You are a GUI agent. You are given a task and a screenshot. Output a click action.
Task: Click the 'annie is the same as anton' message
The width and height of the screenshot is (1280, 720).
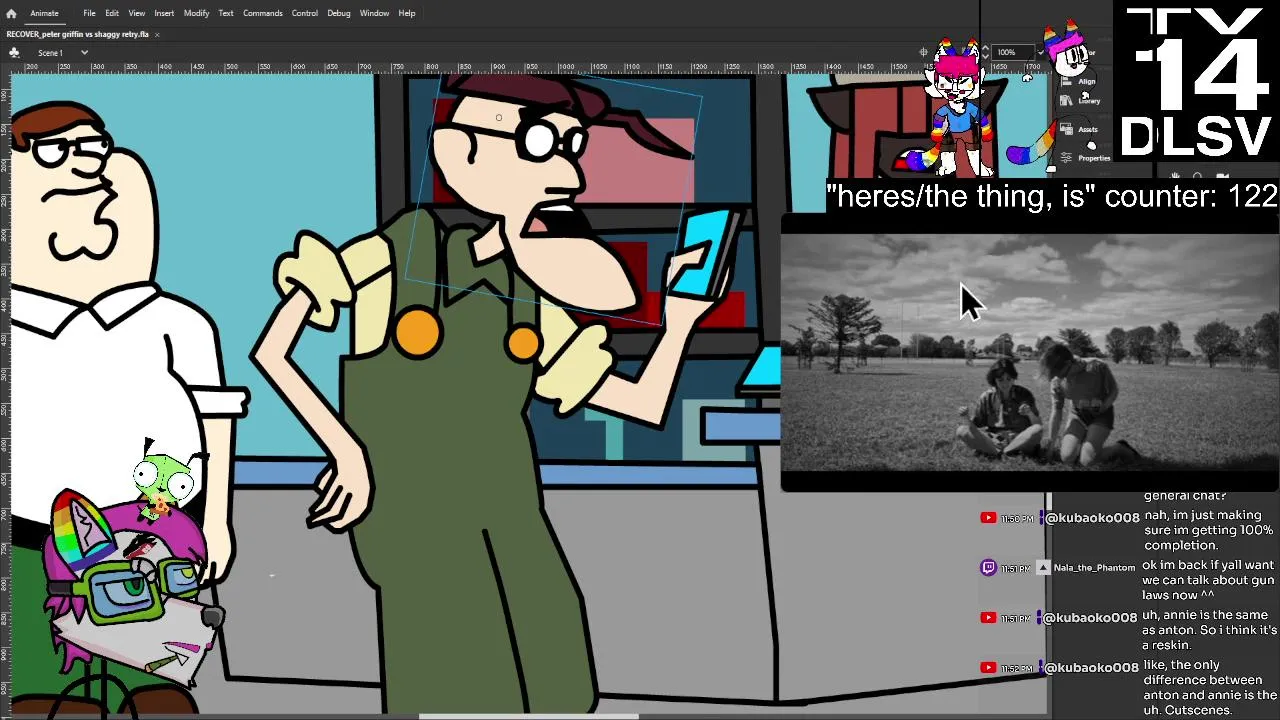click(x=1209, y=630)
